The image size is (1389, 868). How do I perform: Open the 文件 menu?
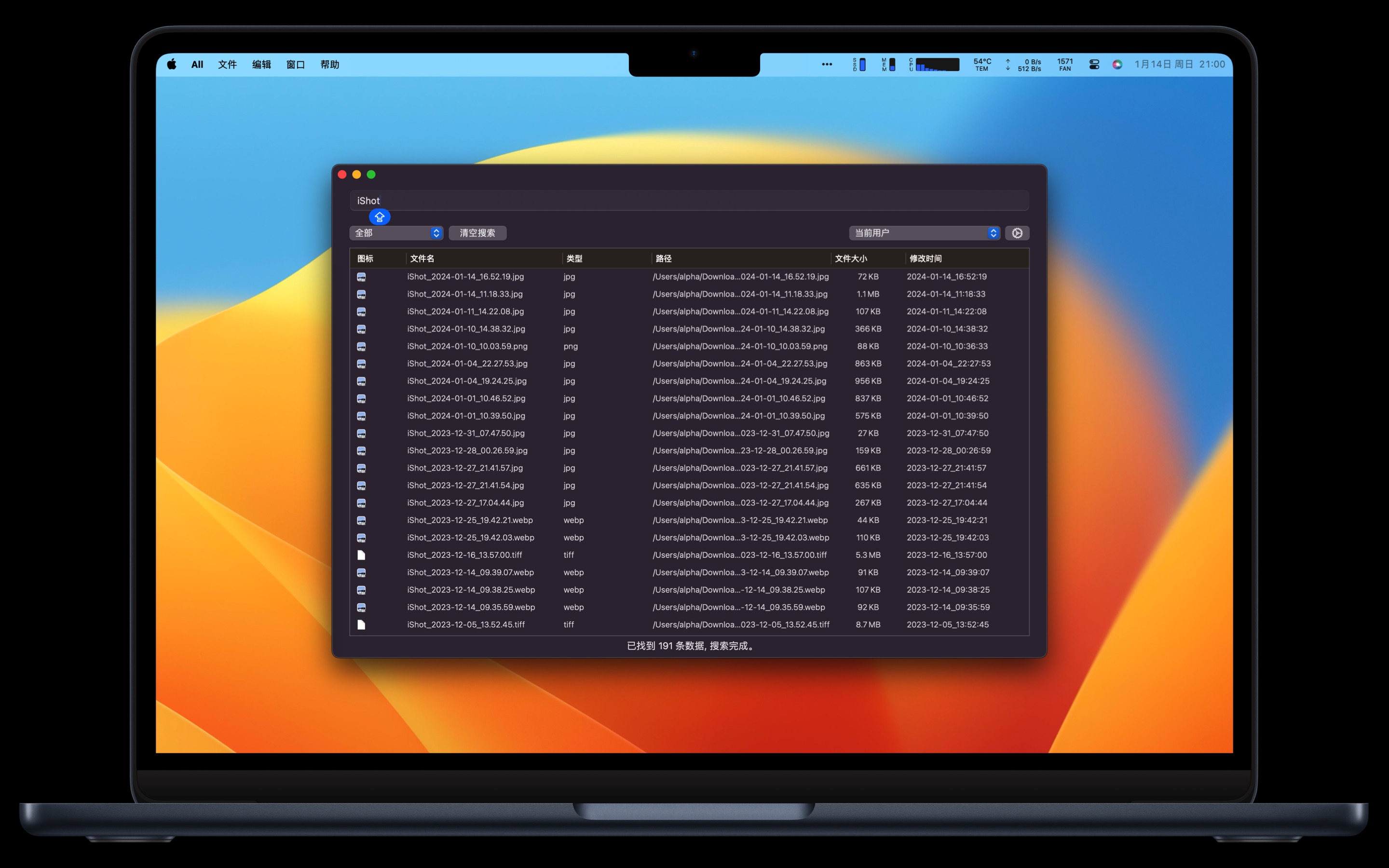pyautogui.click(x=227, y=64)
